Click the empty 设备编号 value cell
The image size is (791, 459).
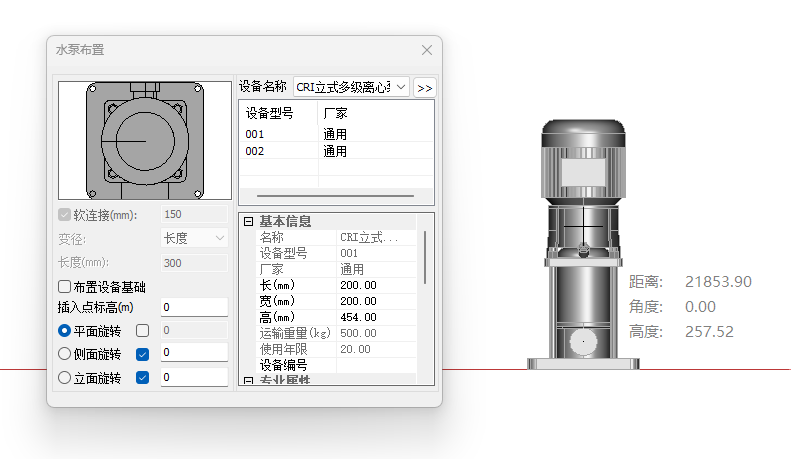(376, 365)
